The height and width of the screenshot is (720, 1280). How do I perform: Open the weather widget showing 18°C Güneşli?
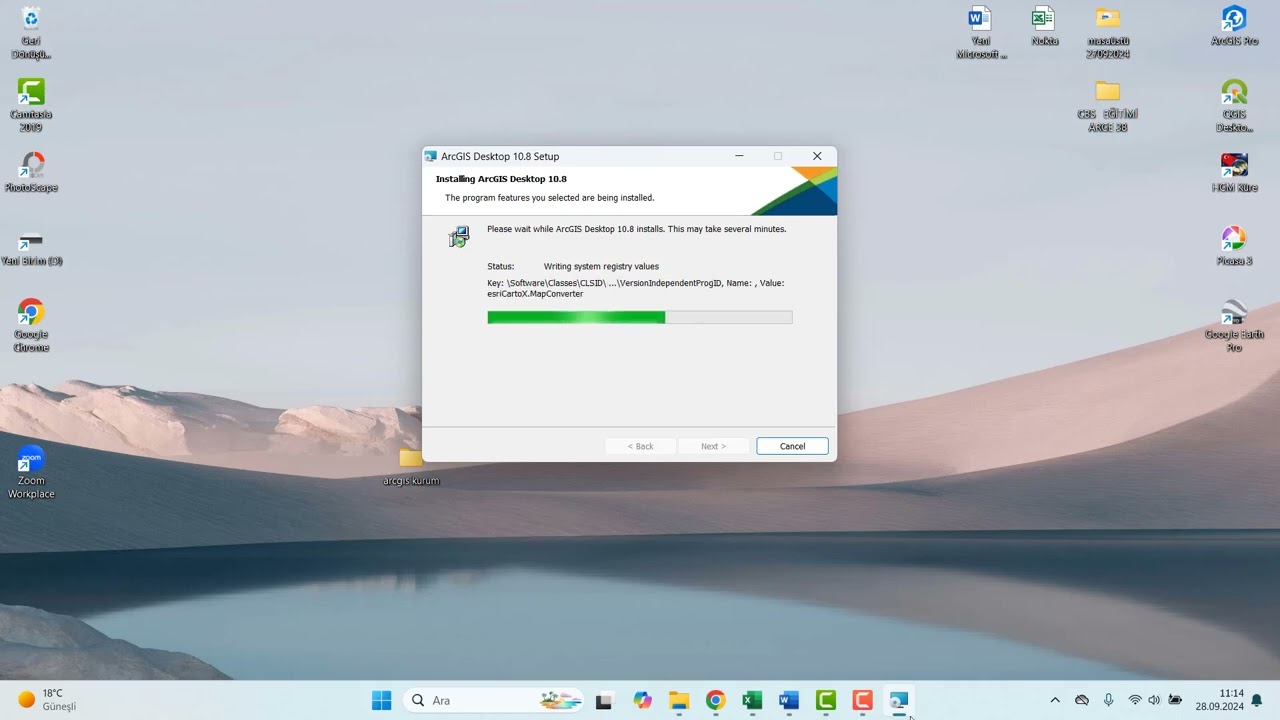pyautogui.click(x=48, y=700)
